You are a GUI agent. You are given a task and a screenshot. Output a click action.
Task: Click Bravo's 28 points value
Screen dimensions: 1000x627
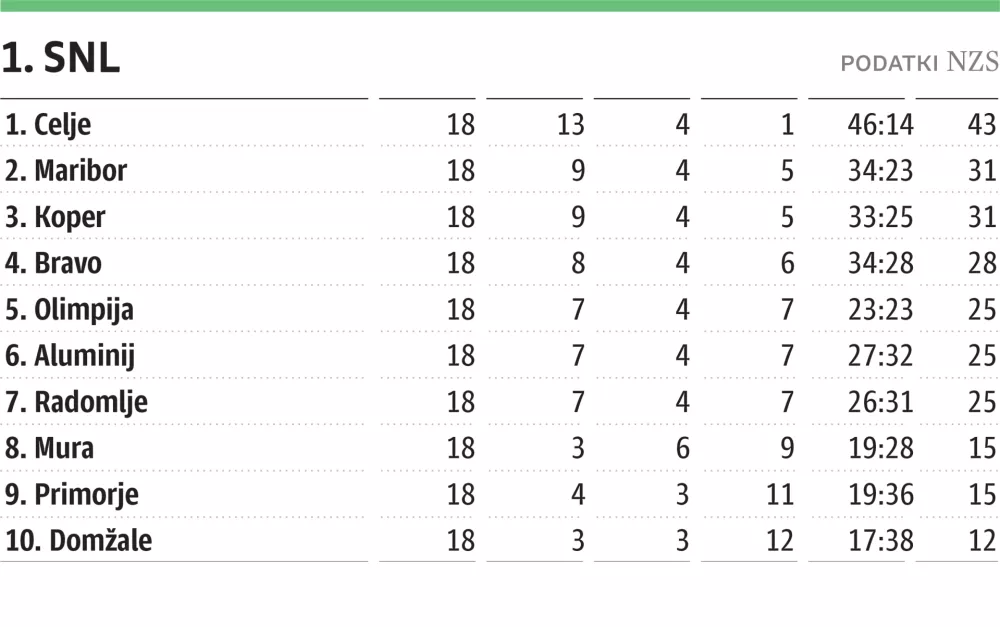(982, 263)
